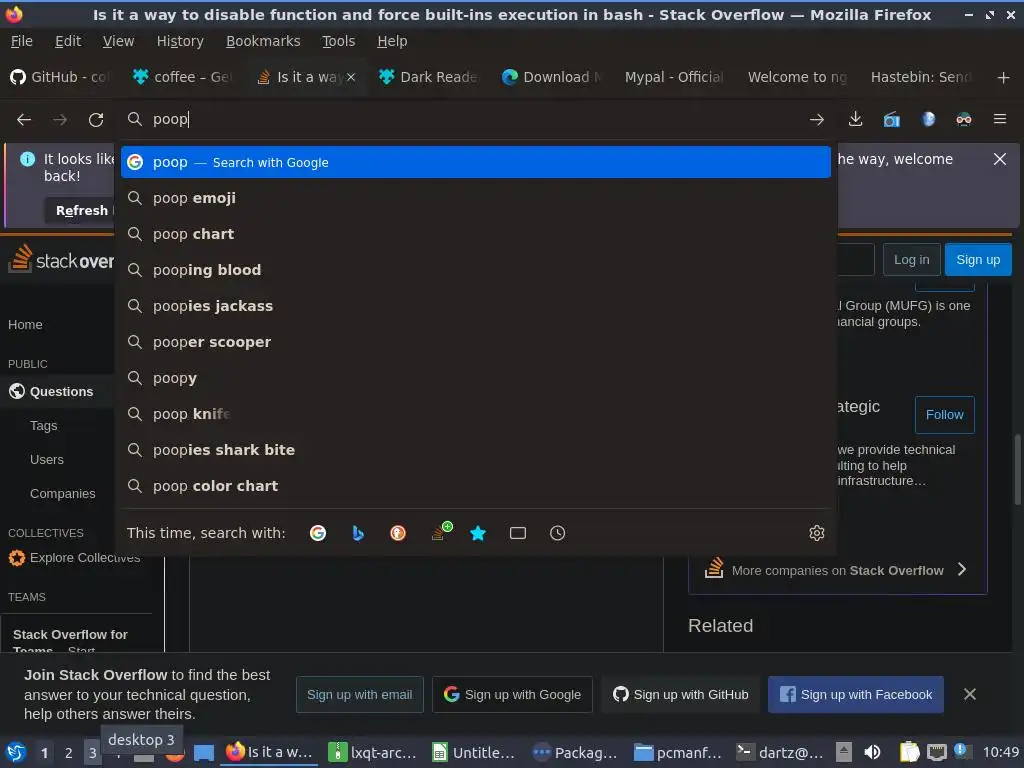The height and width of the screenshot is (768, 1024).
Task: Switch to the Mypal - Official tab
Action: pos(675,77)
